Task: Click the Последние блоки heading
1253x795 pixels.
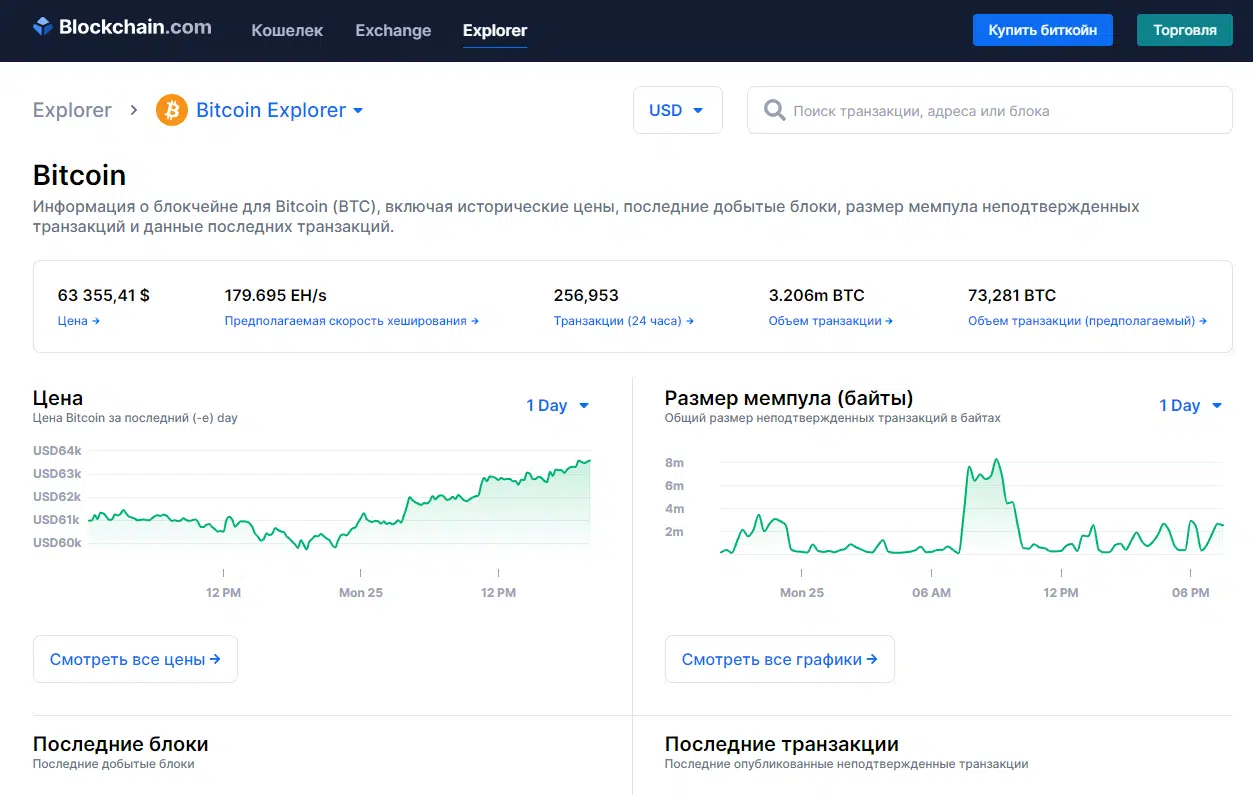Action: [x=121, y=744]
